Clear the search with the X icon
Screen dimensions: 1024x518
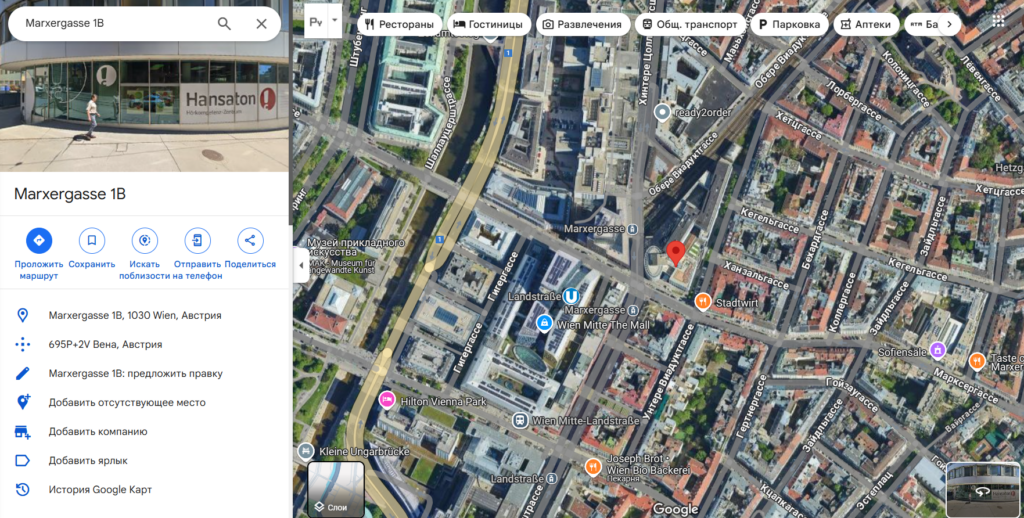tap(261, 23)
